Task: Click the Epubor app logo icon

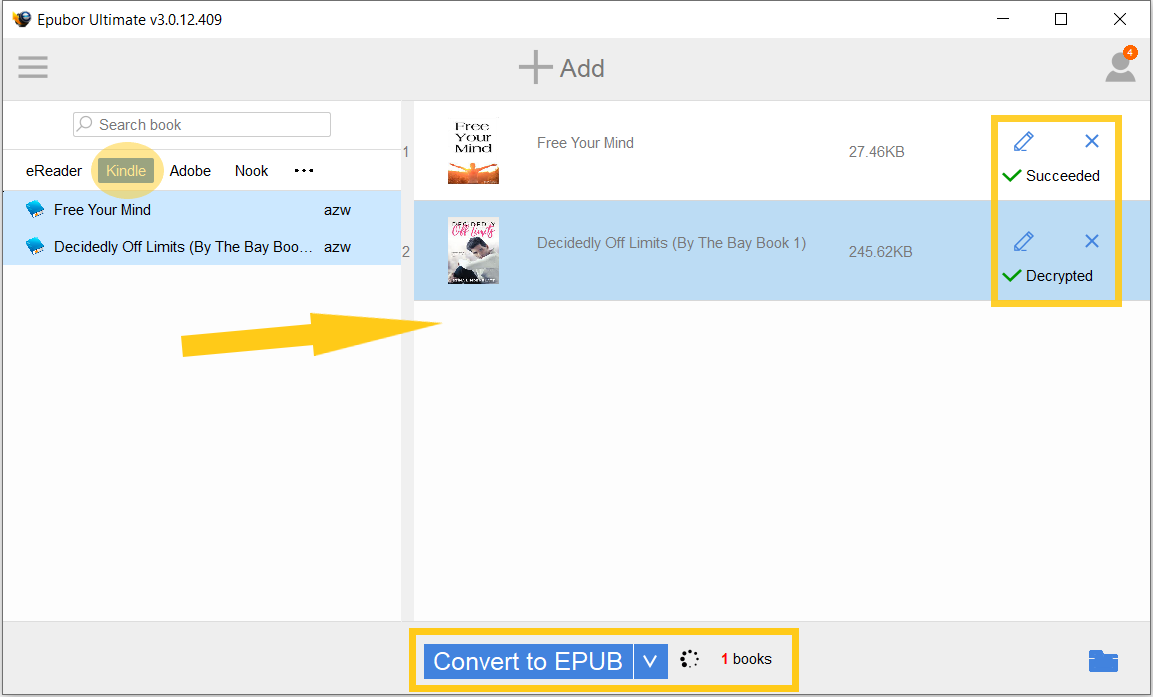Action: (x=22, y=19)
